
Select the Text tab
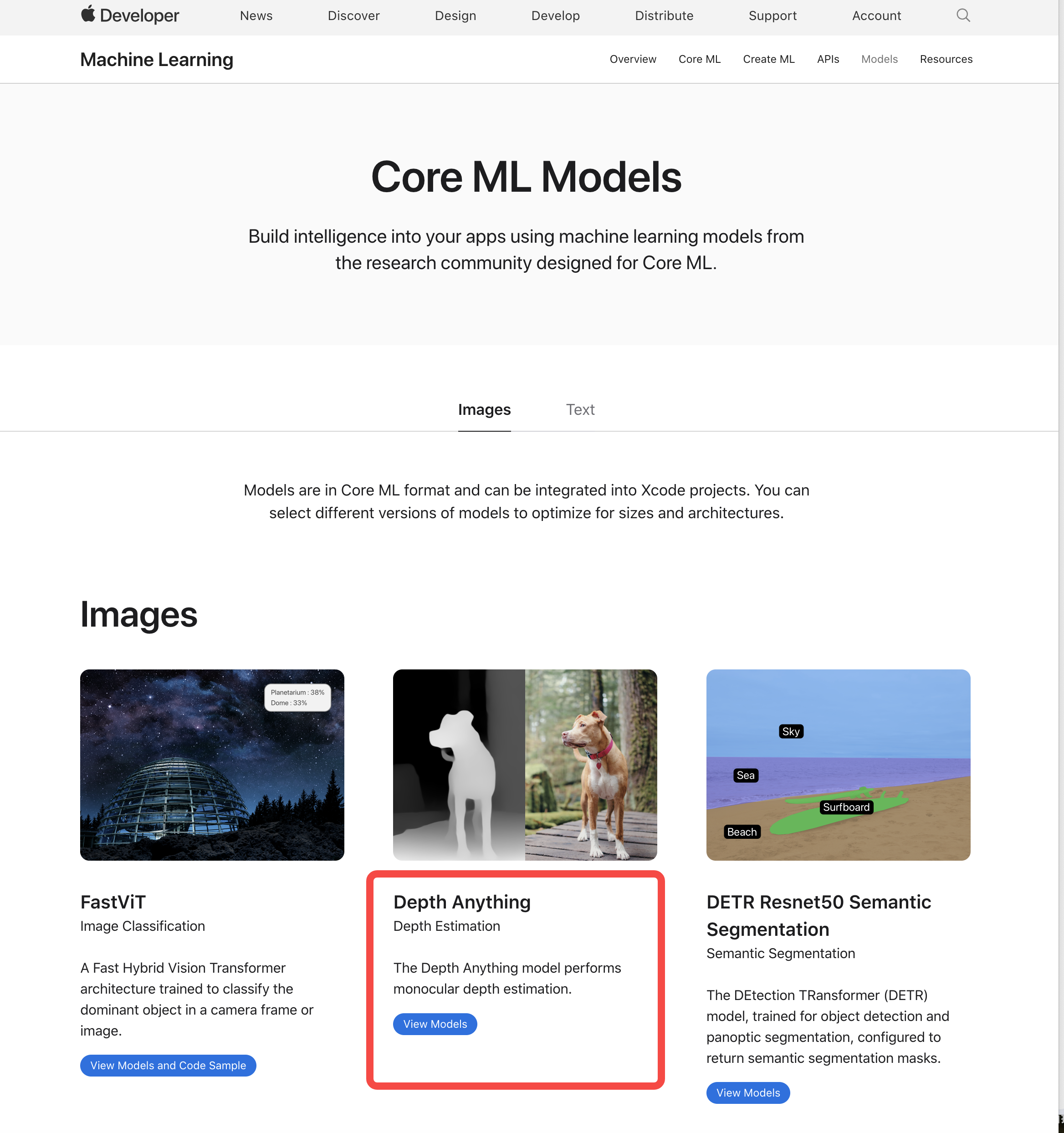pyautogui.click(x=580, y=409)
